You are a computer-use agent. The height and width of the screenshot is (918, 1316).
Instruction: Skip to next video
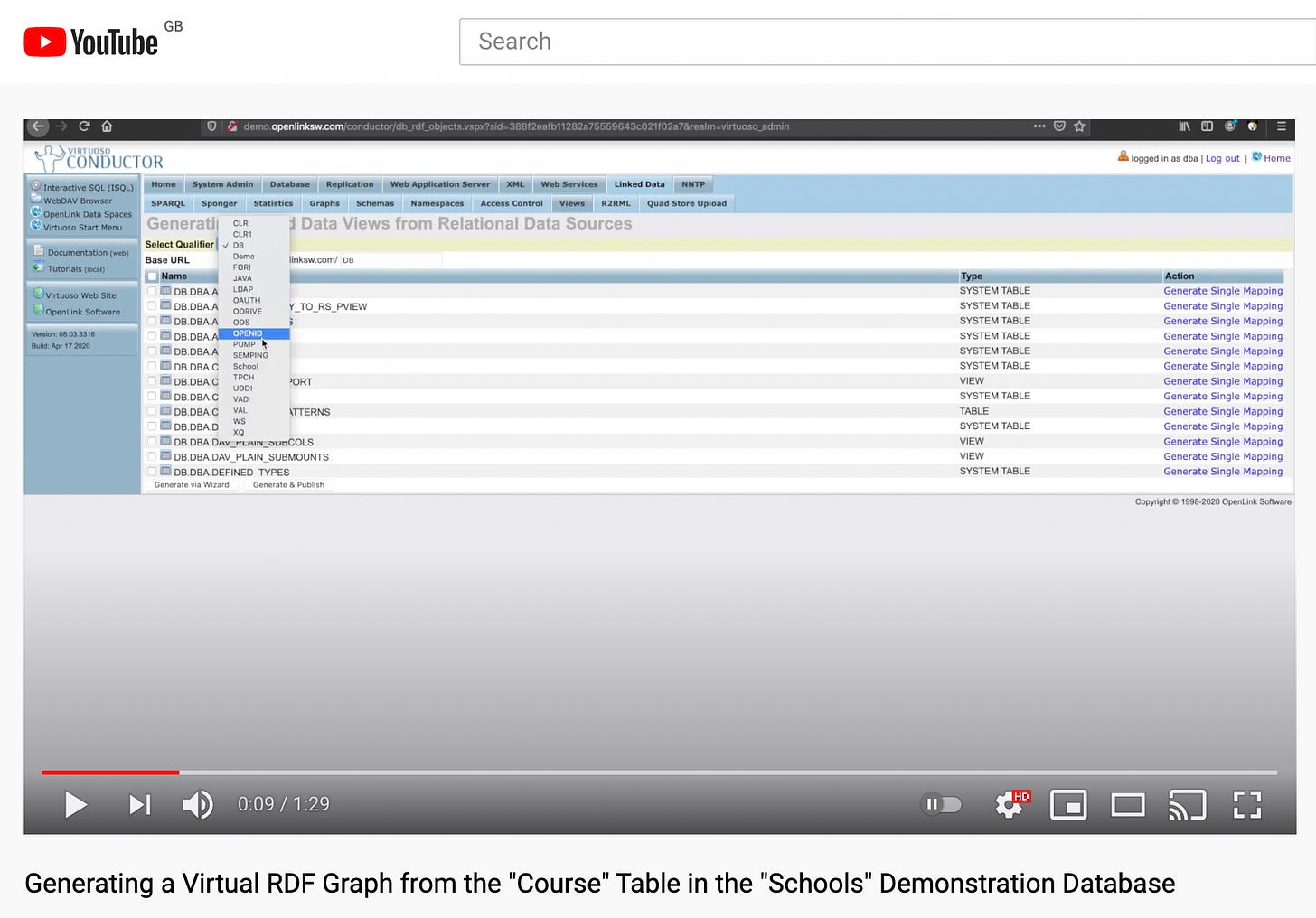[x=140, y=804]
